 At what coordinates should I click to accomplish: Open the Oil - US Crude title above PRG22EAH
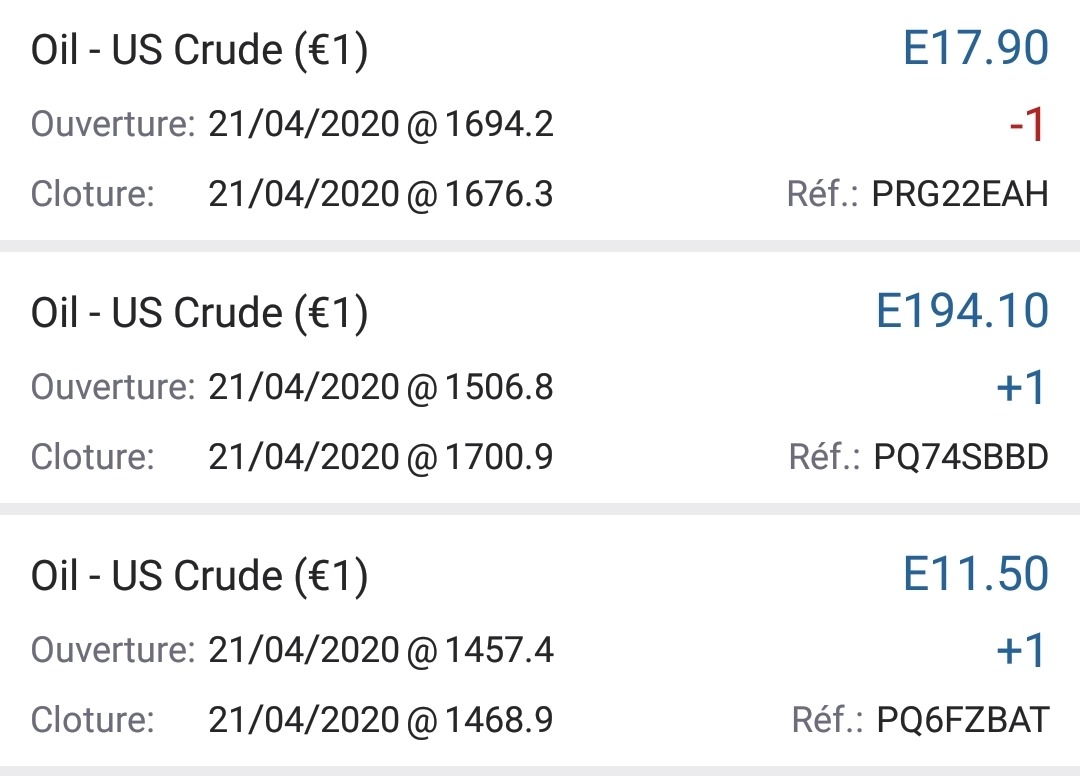(200, 51)
